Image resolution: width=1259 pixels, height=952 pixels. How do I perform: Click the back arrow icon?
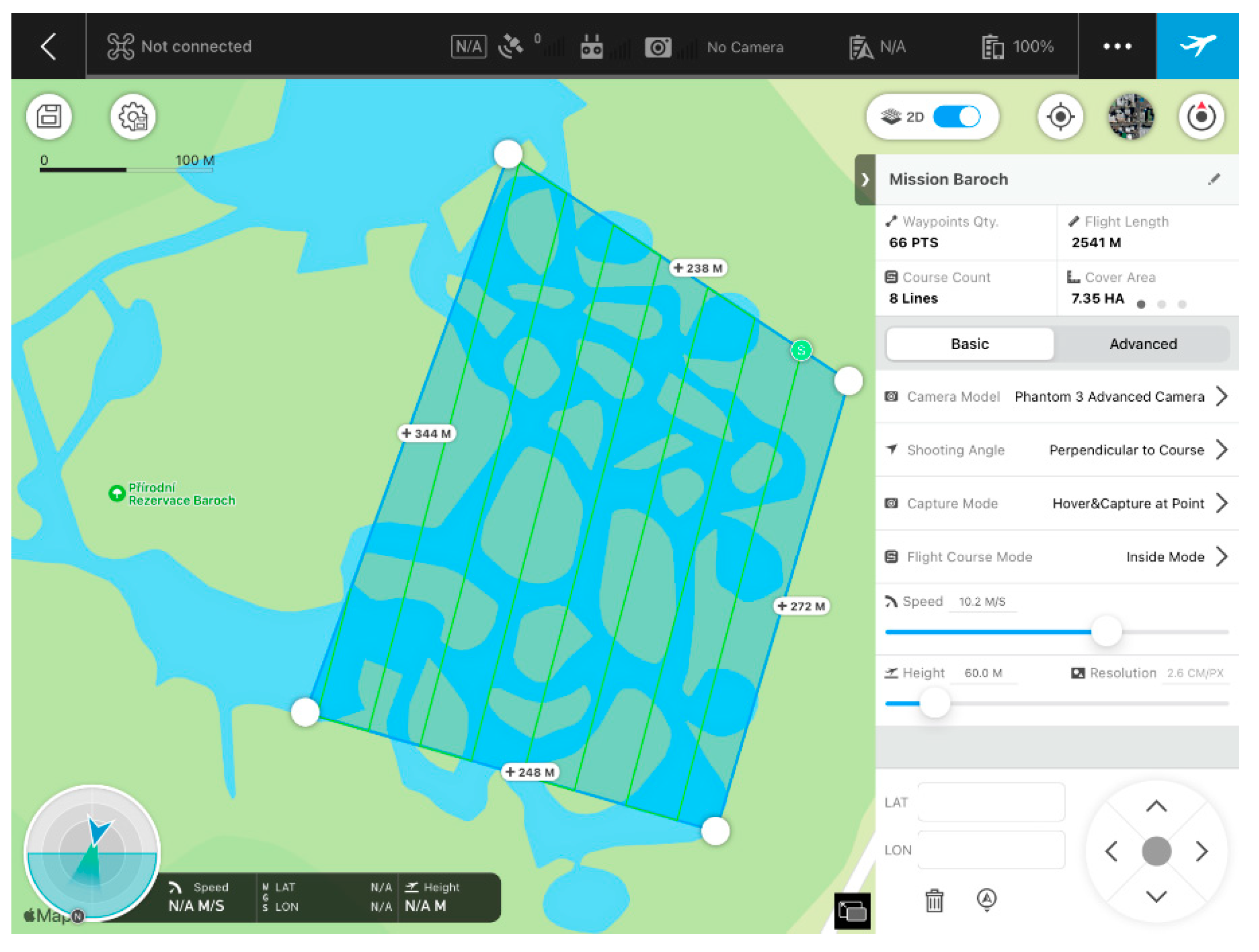point(49,46)
